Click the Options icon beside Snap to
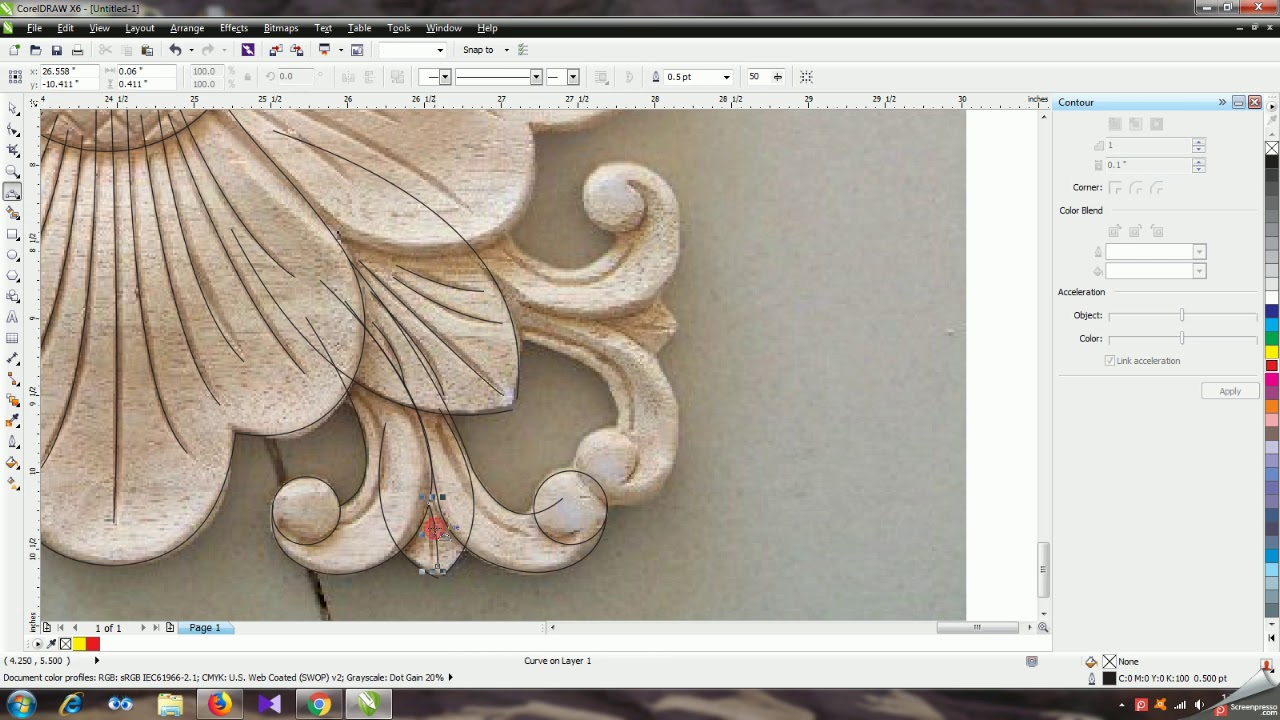This screenshot has height=720, width=1280. coord(522,50)
